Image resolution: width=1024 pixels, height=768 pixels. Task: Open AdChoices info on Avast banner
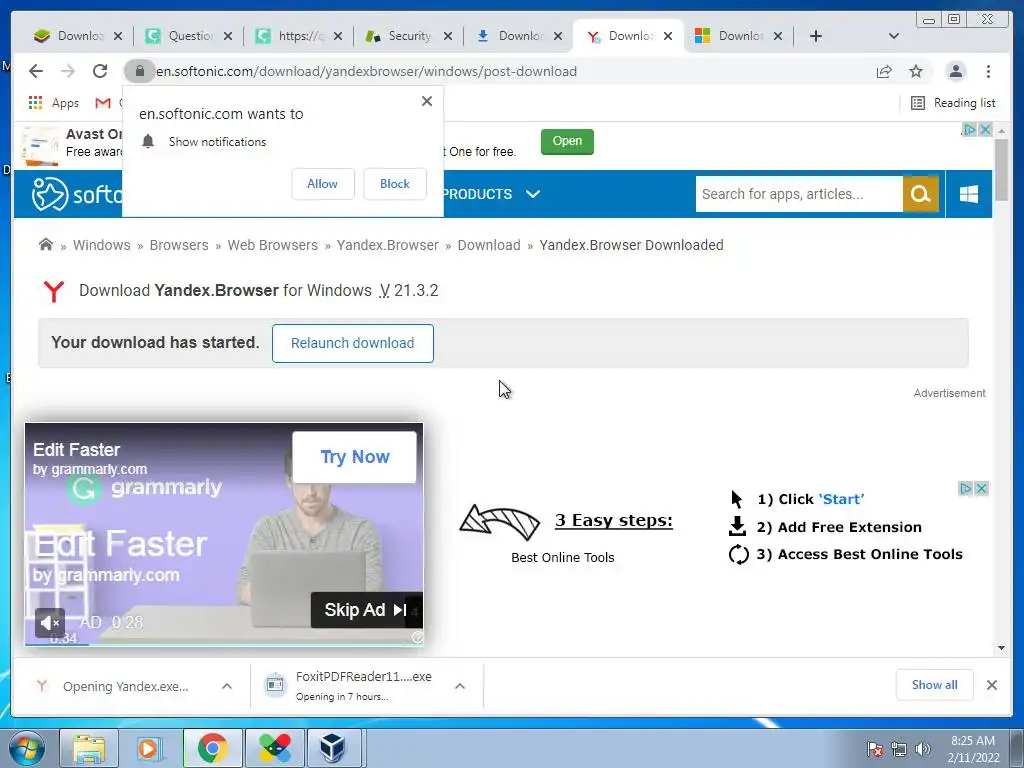[970, 130]
